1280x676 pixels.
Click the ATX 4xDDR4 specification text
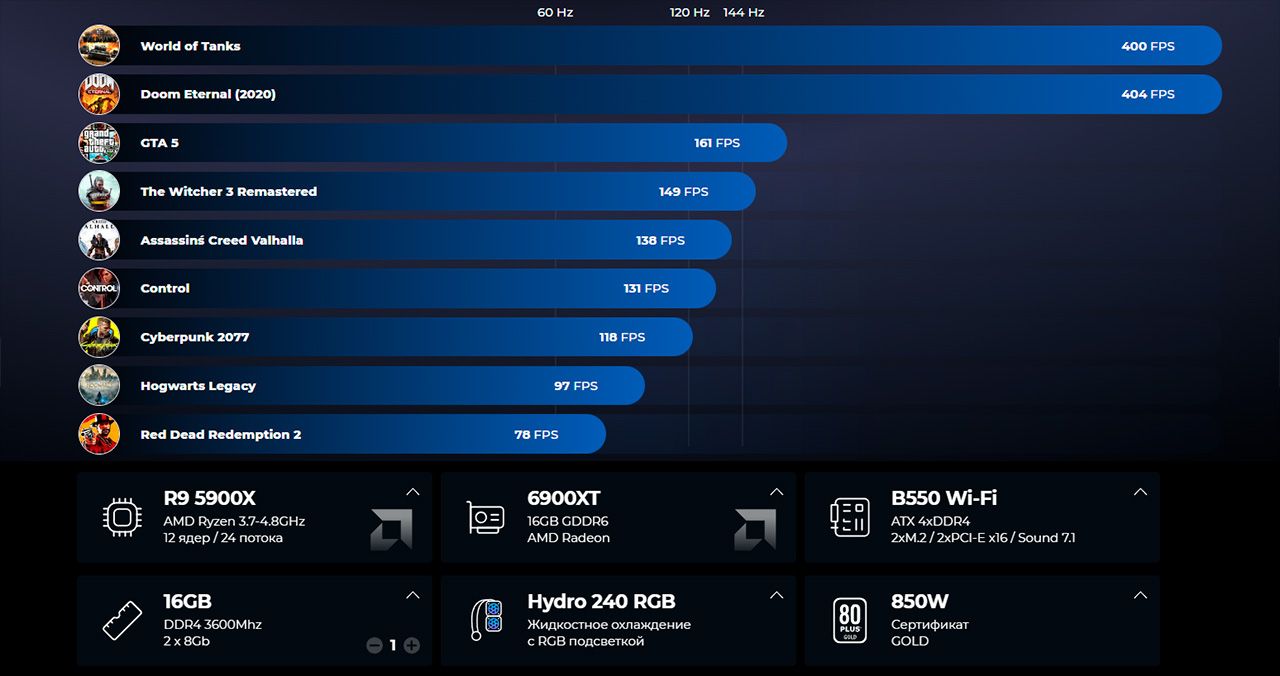(x=931, y=521)
